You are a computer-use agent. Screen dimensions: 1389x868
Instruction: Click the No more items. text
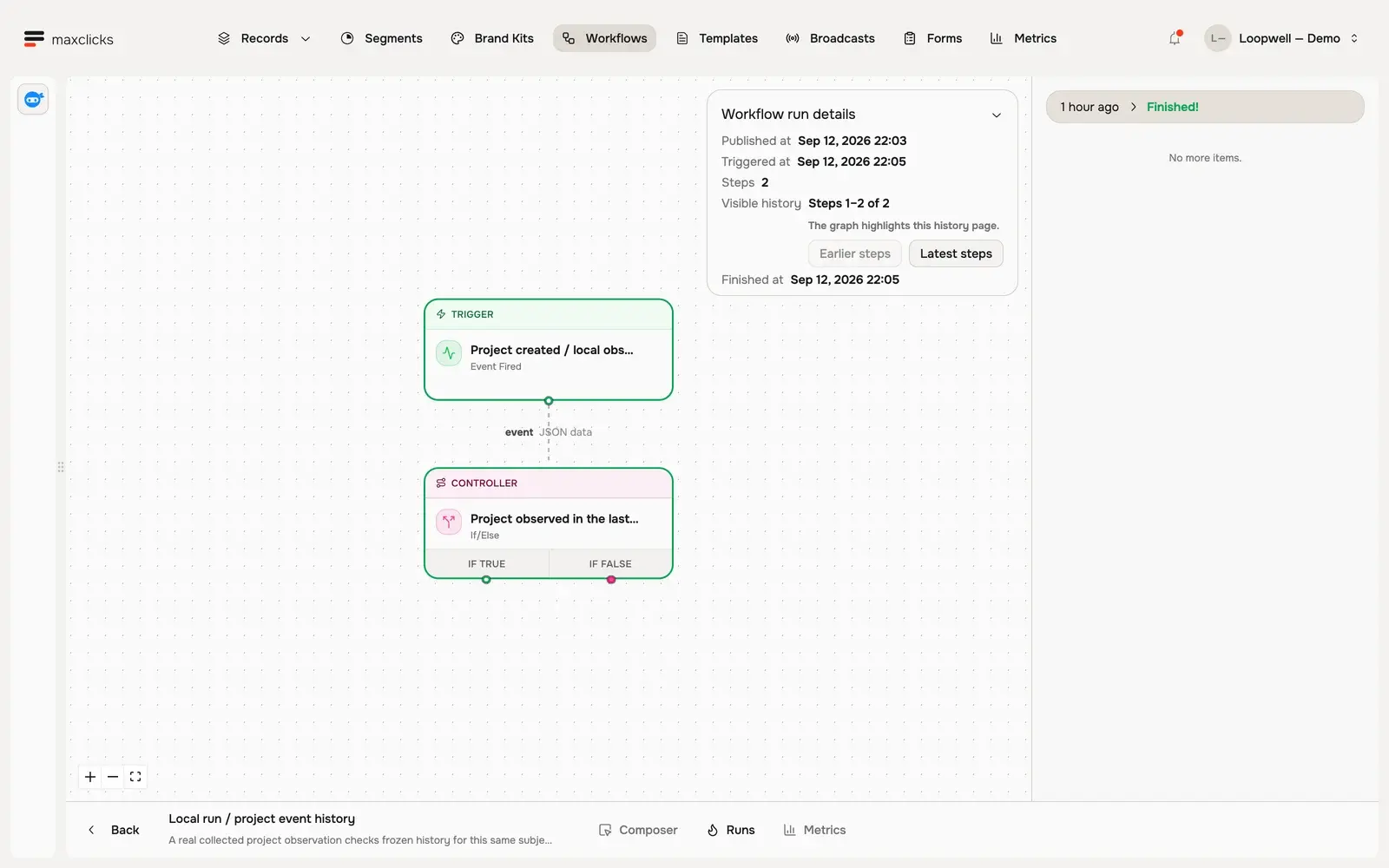click(x=1205, y=158)
